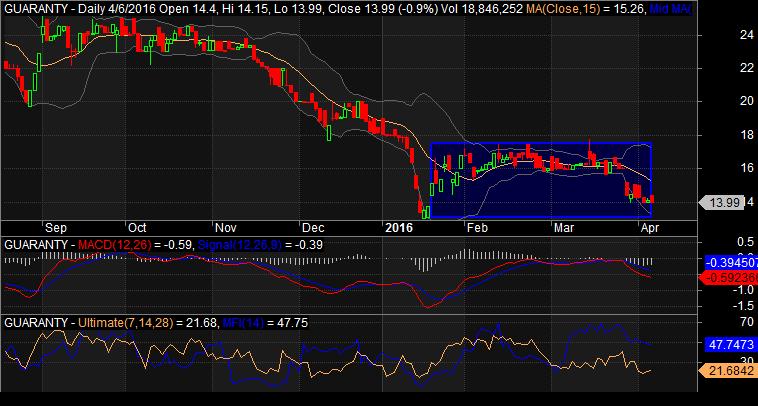
Task: Click the orange Ultimate value tag 21.6842
Action: click(x=731, y=371)
